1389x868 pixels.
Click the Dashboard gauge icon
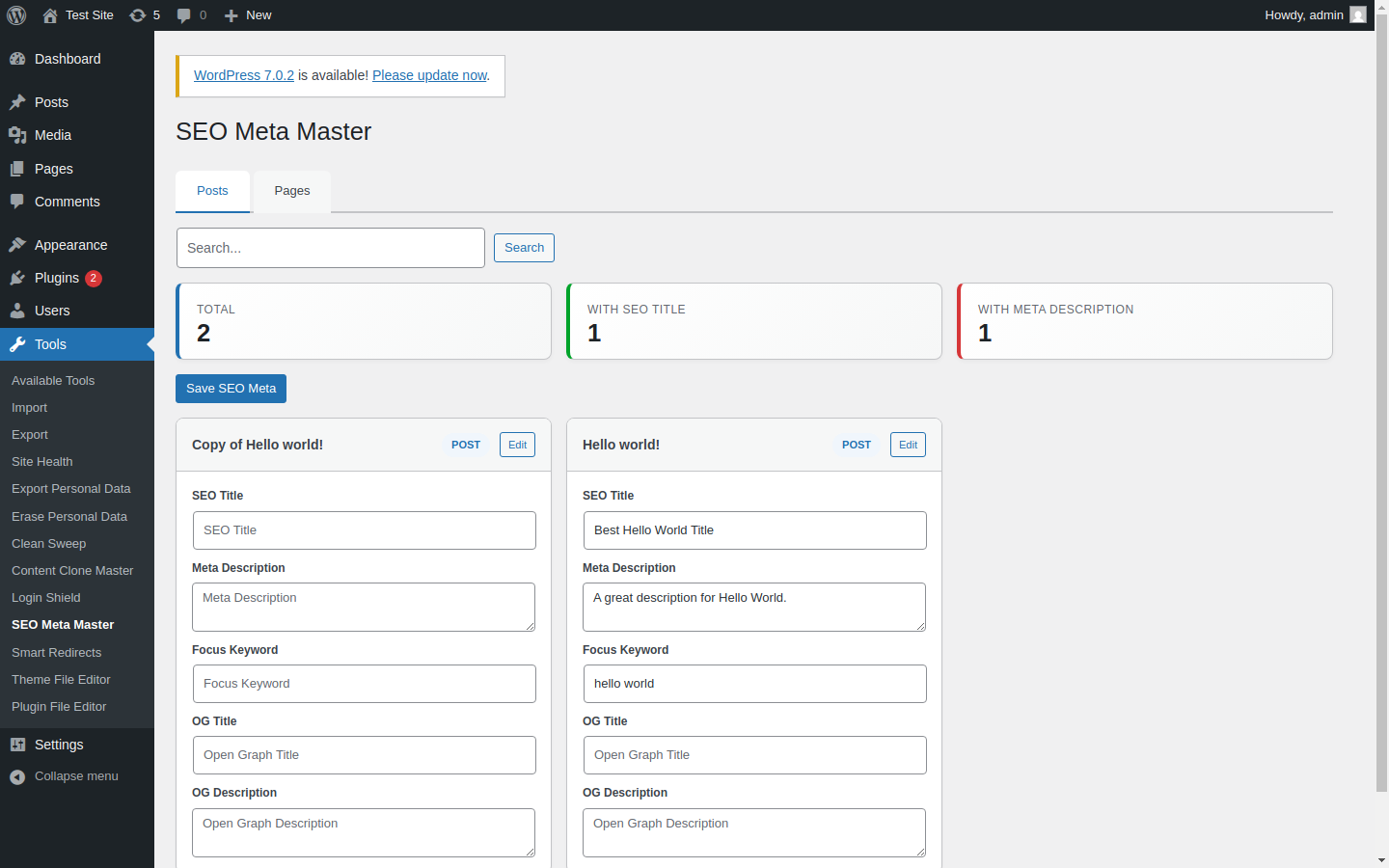coord(17,59)
